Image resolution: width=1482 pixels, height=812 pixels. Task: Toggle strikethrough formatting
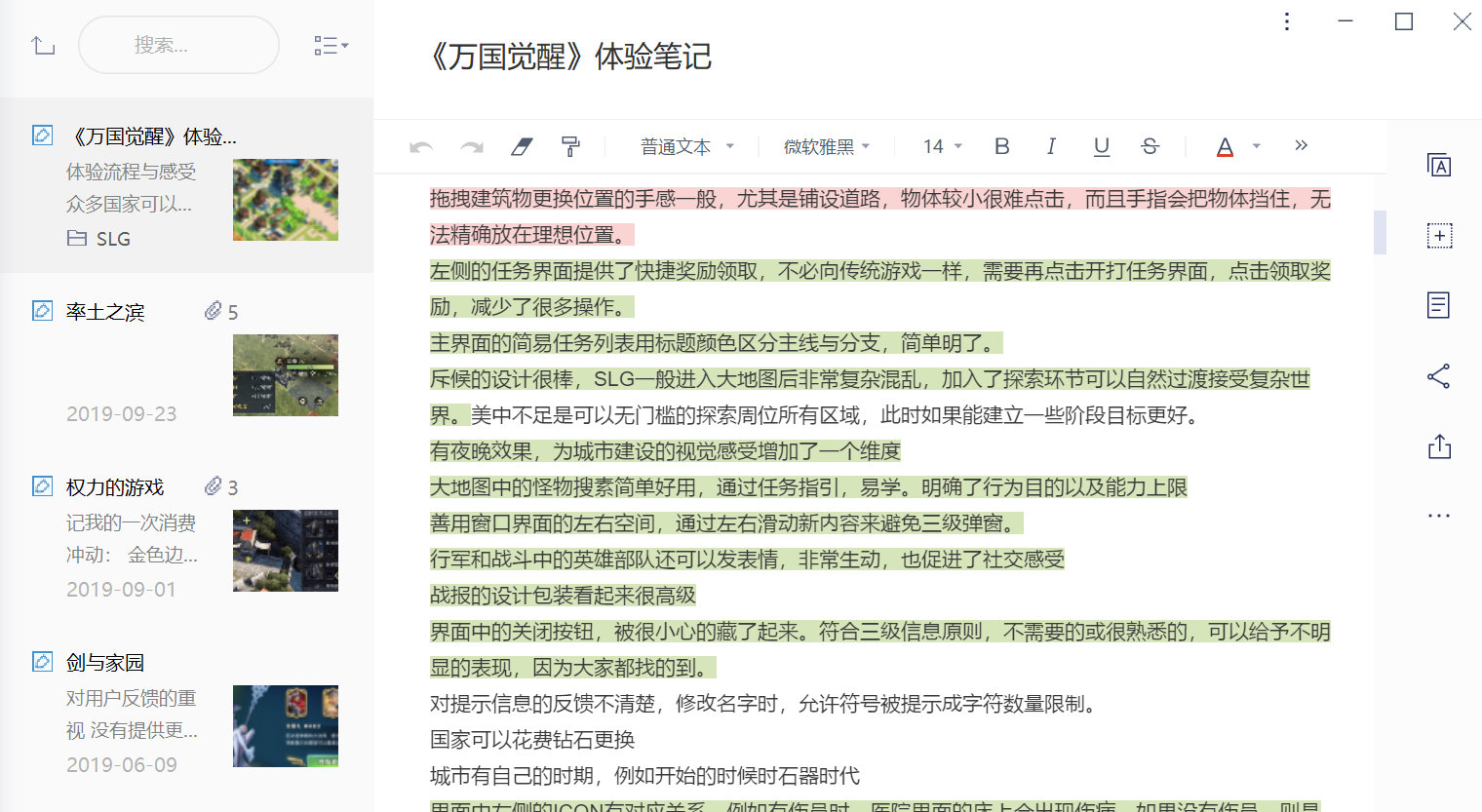(1150, 146)
